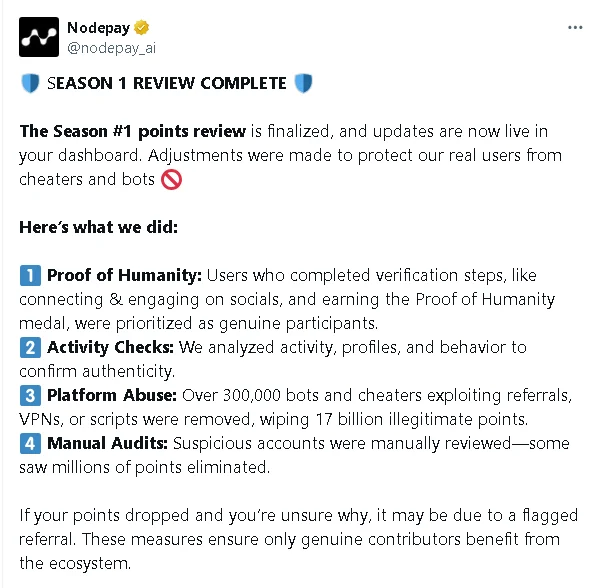
Task: Click the number 2 keycap emoji
Action: [x=30, y=348]
